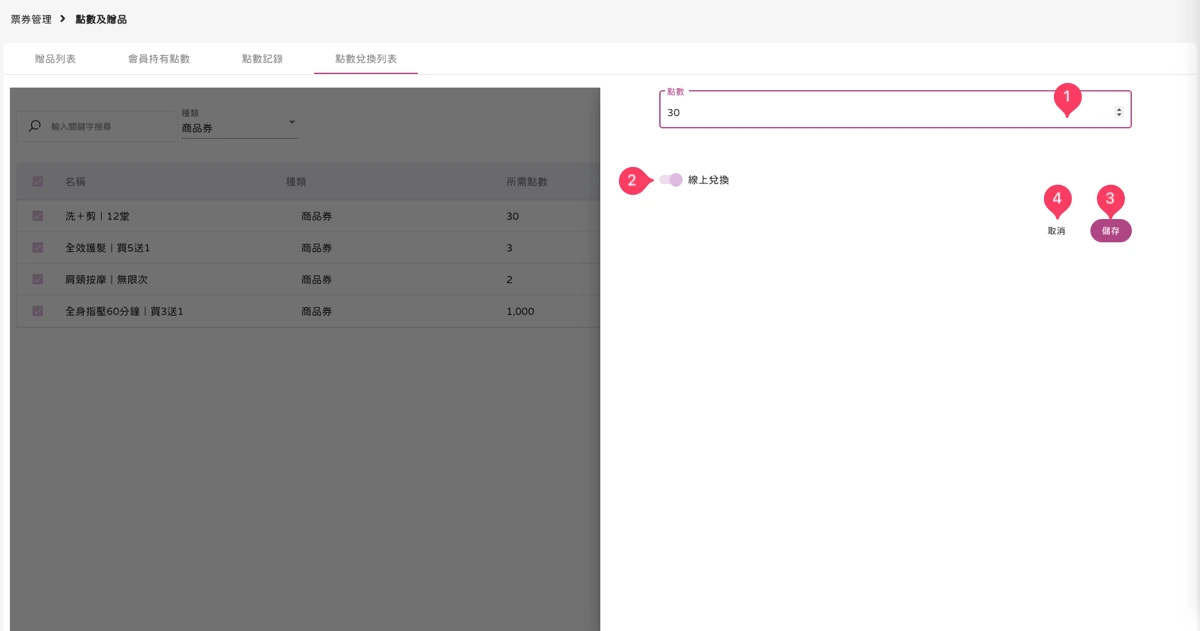This screenshot has width=1200, height=631.
Task: Click points value 2 in 肩頸按摩 row
Action: pyautogui.click(x=509, y=279)
